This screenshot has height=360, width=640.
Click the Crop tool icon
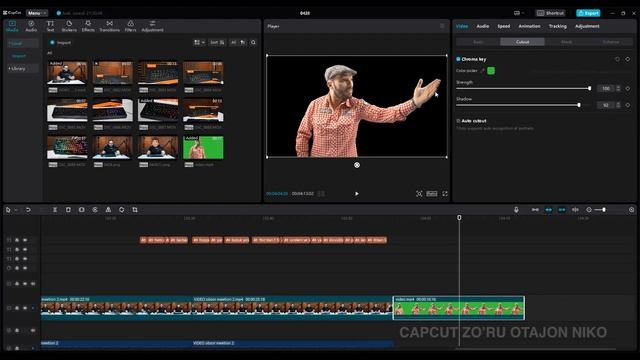[x=135, y=210]
